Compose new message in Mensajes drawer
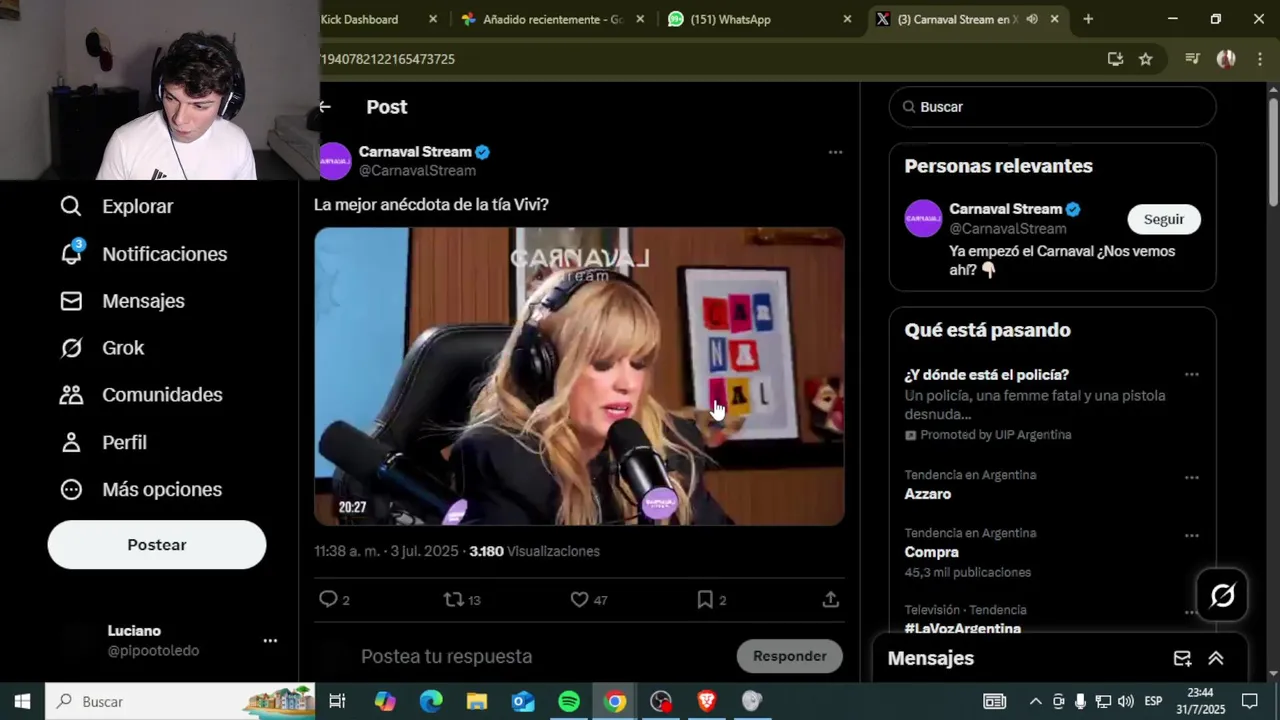The image size is (1280, 720). click(1182, 658)
